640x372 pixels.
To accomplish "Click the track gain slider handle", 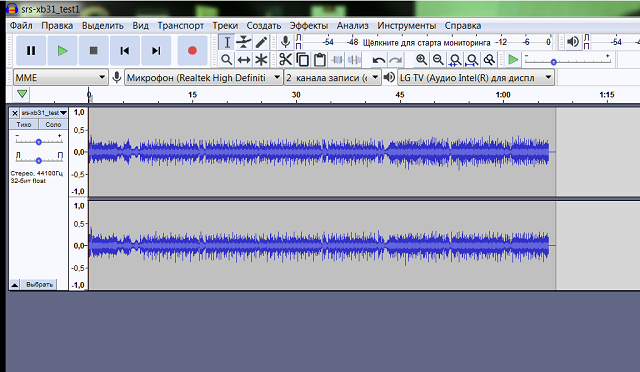I will pos(38,142).
